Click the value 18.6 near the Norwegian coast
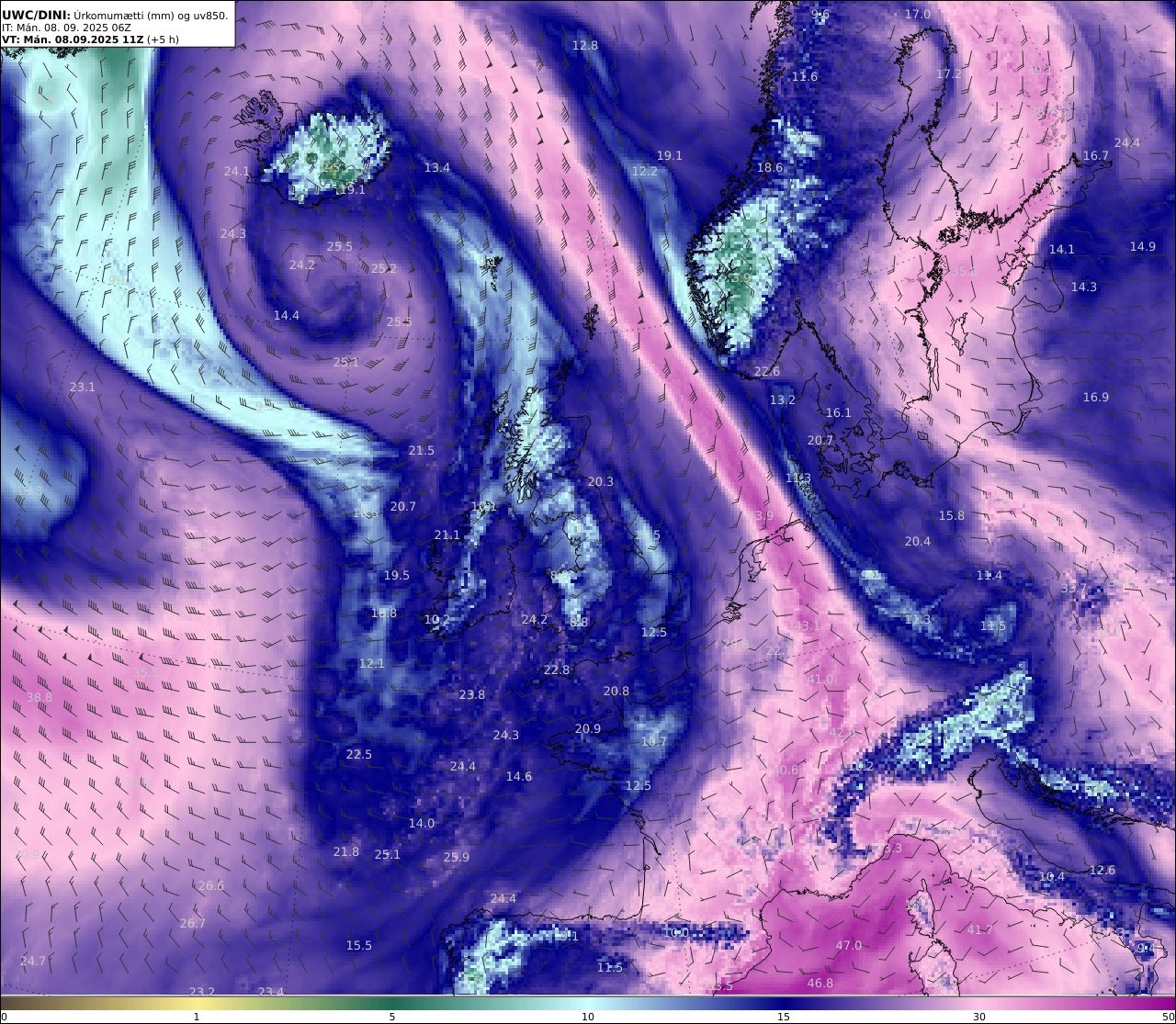The height and width of the screenshot is (1024, 1176). tap(770, 167)
